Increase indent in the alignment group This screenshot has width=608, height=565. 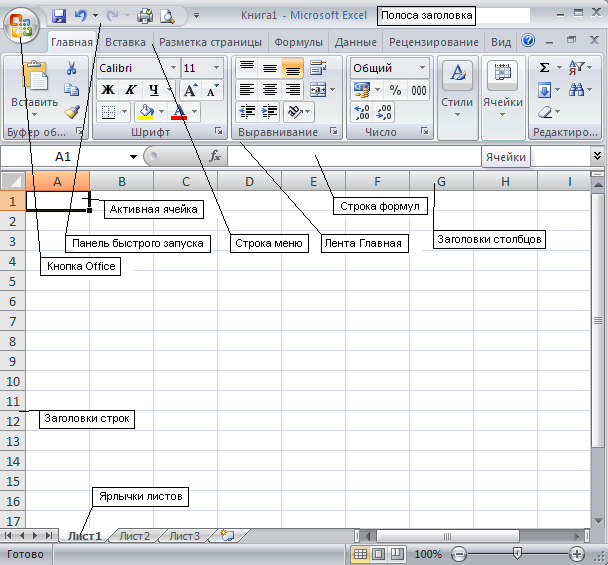269,112
